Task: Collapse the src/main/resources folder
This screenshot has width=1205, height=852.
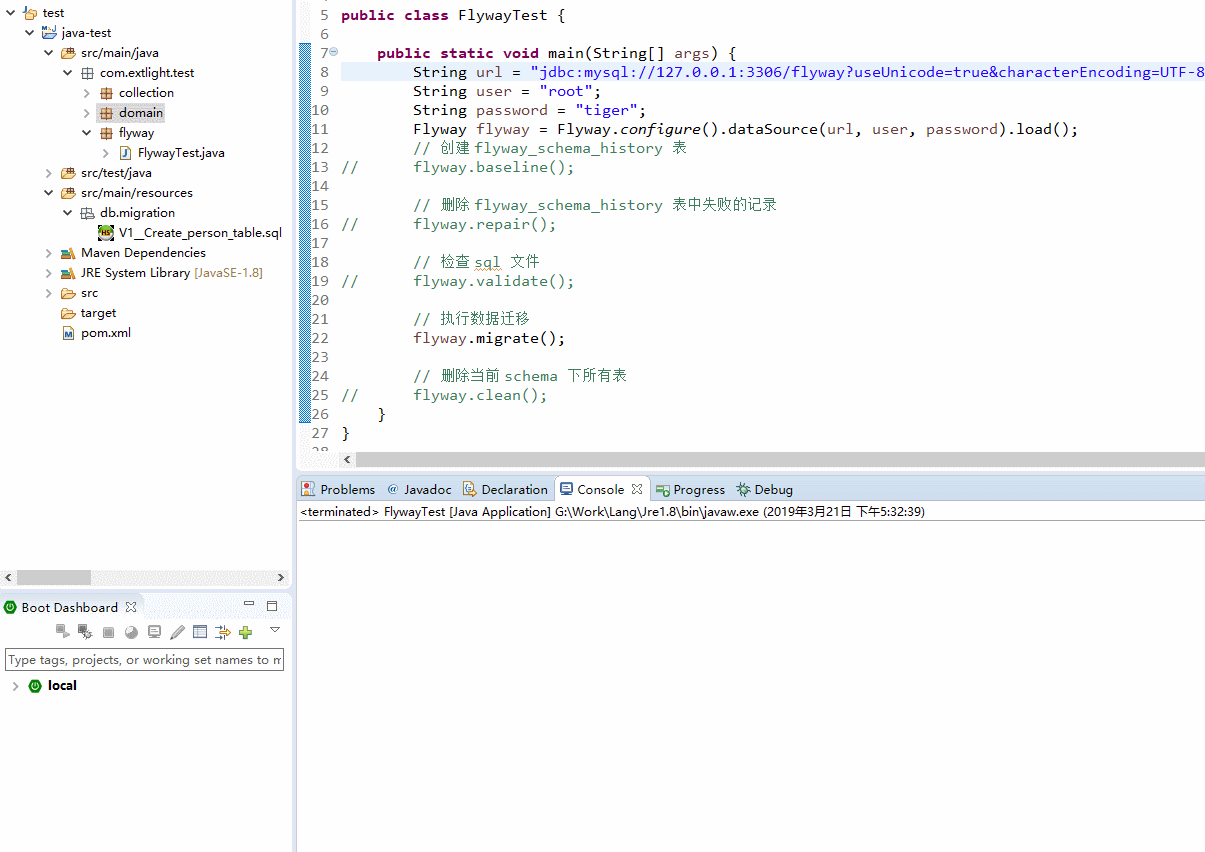Action: click(49, 193)
